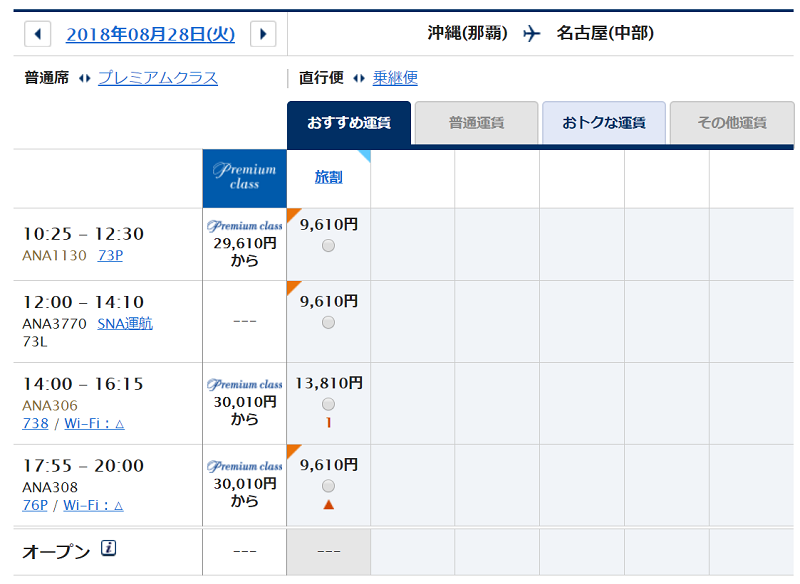Screen dimensions: 800x584
Task: Open the date 2018年08月28日(火) link
Action: click(151, 34)
